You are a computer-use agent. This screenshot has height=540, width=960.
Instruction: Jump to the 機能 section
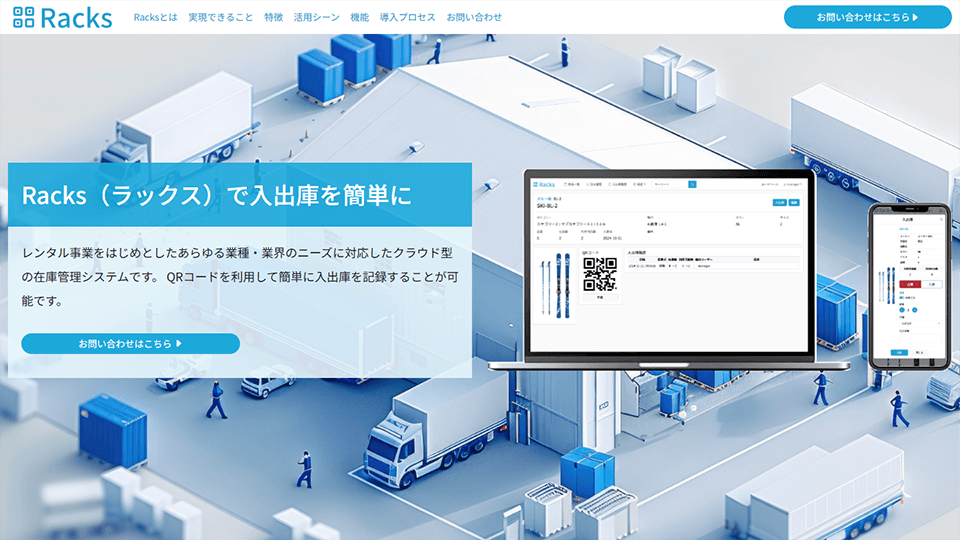pos(360,18)
